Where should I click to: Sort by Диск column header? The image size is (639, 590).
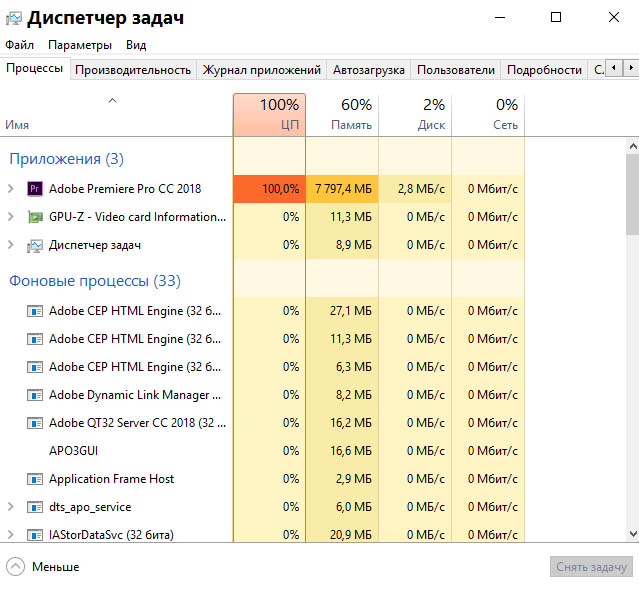[x=415, y=115]
